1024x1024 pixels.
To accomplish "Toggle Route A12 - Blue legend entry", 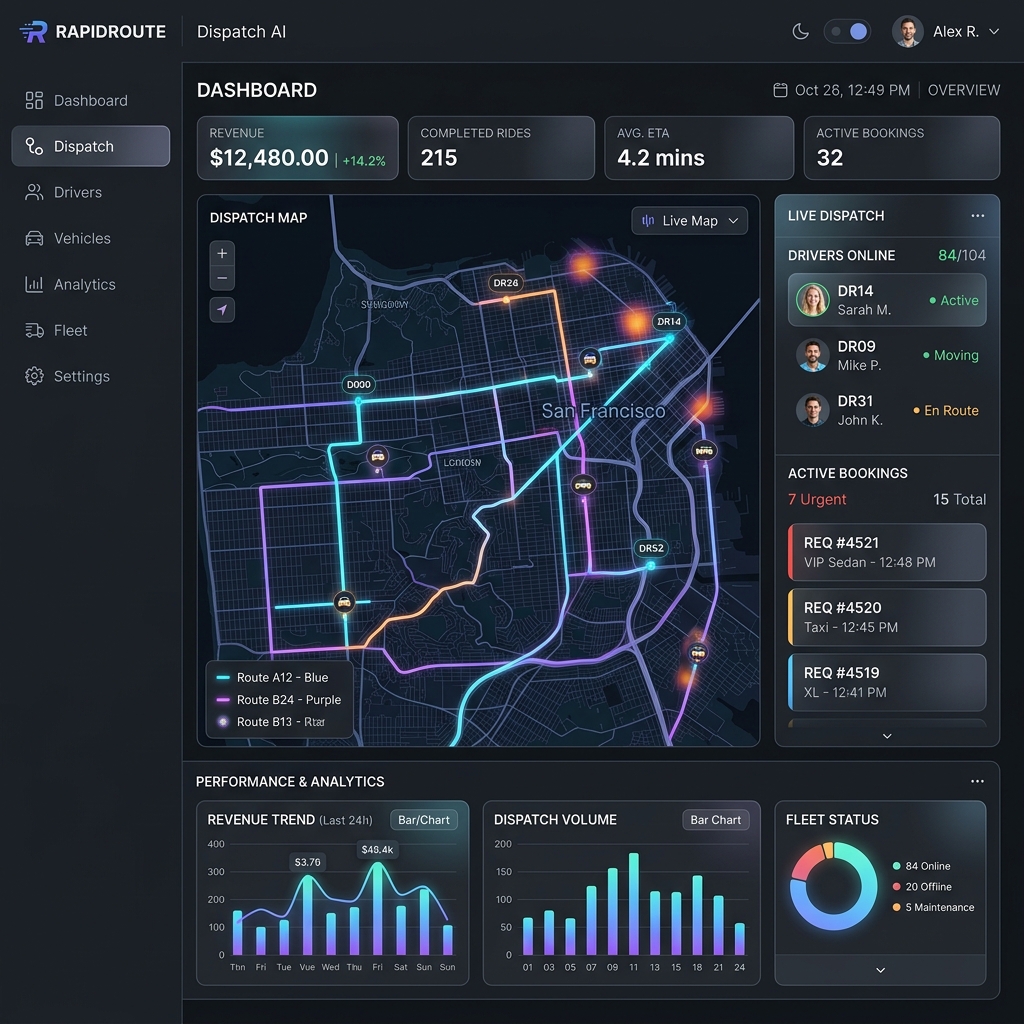I will tap(272, 677).
